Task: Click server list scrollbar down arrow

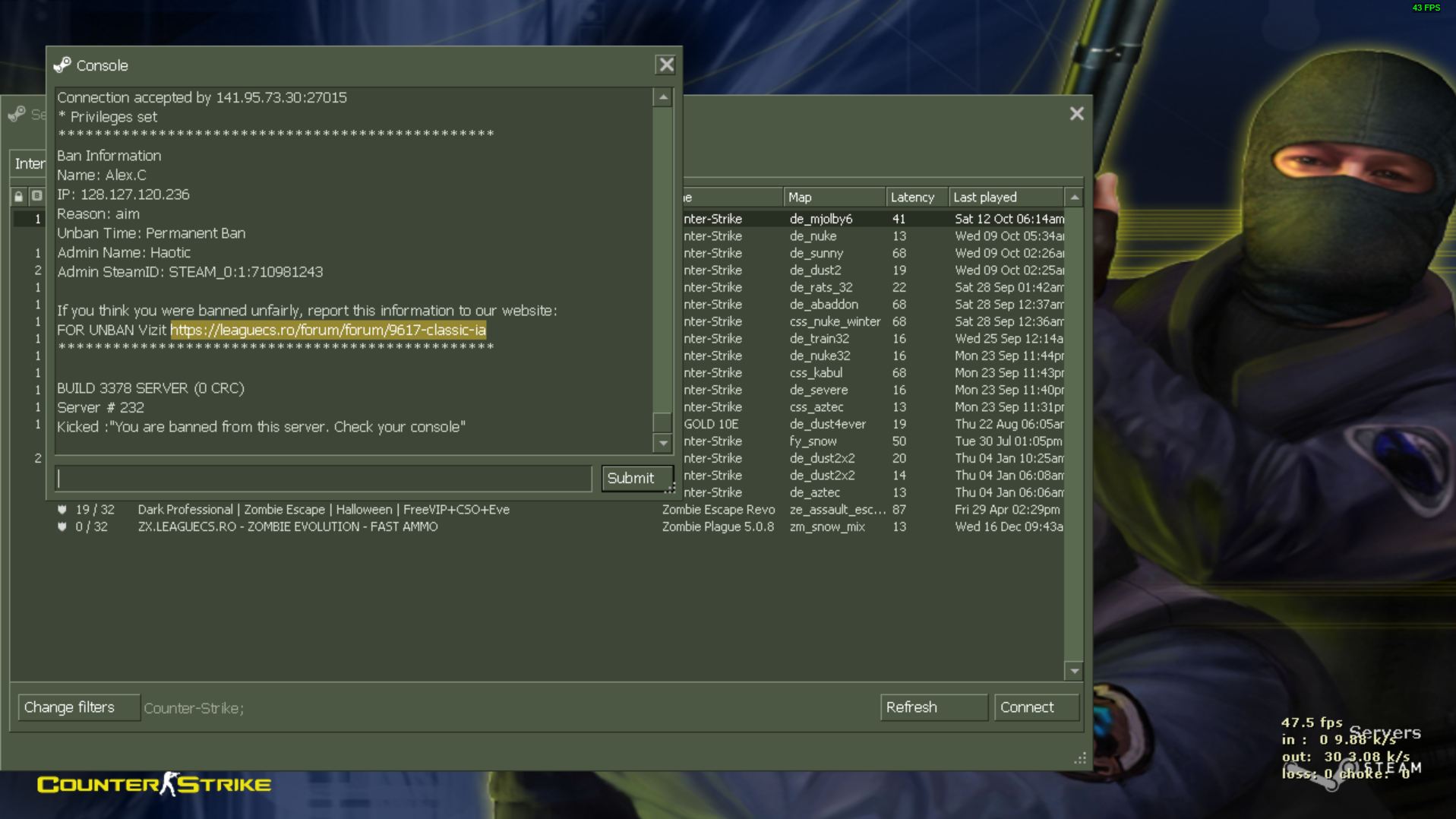Action: (1074, 671)
